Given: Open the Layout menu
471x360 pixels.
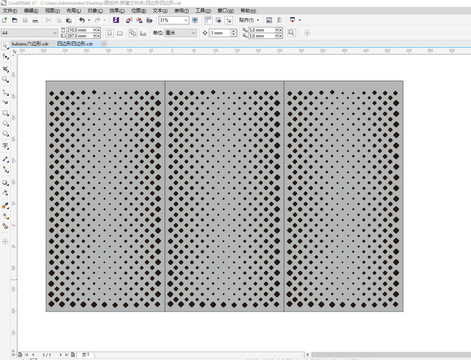Looking at the screenshot, I should 74,11.
